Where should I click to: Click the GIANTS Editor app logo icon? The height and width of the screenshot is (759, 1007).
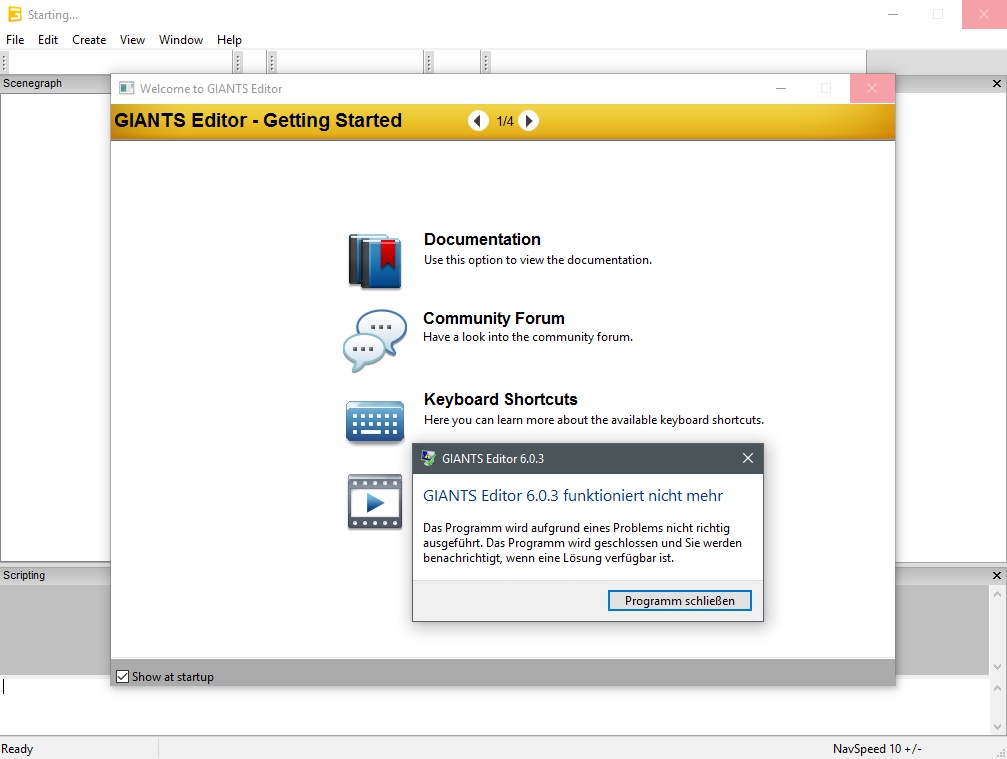click(14, 14)
